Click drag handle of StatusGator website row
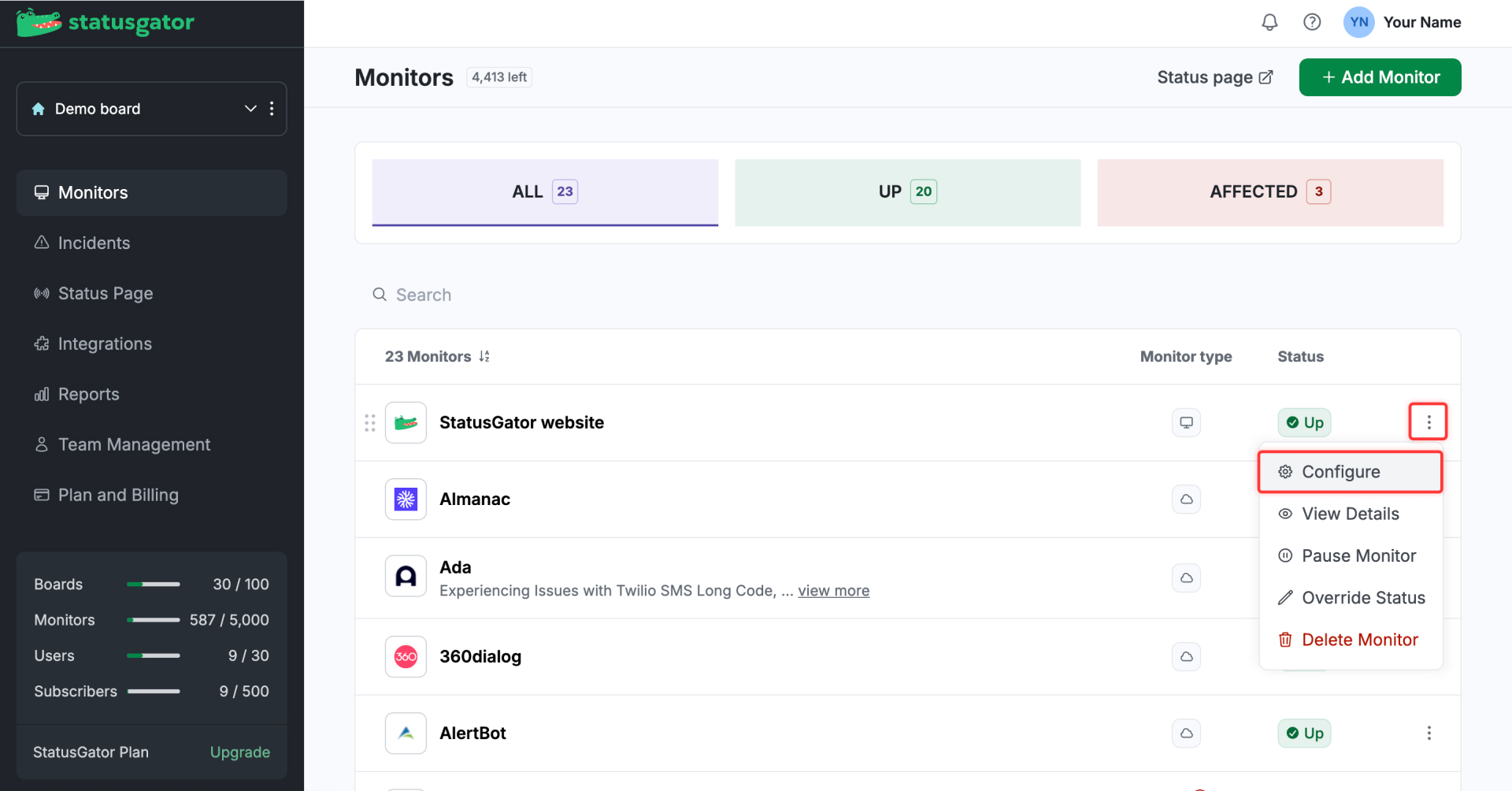 pos(370,423)
